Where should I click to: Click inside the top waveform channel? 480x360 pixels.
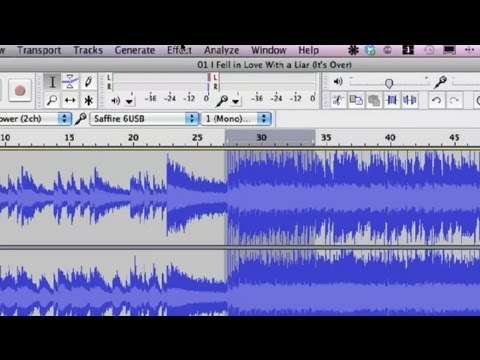[x=240, y=197]
